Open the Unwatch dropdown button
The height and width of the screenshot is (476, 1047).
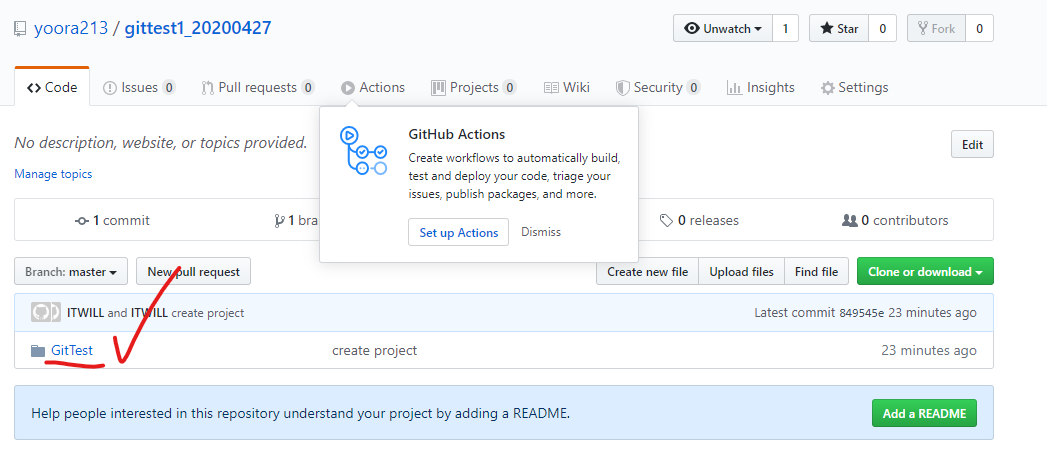pyautogui.click(x=723, y=29)
